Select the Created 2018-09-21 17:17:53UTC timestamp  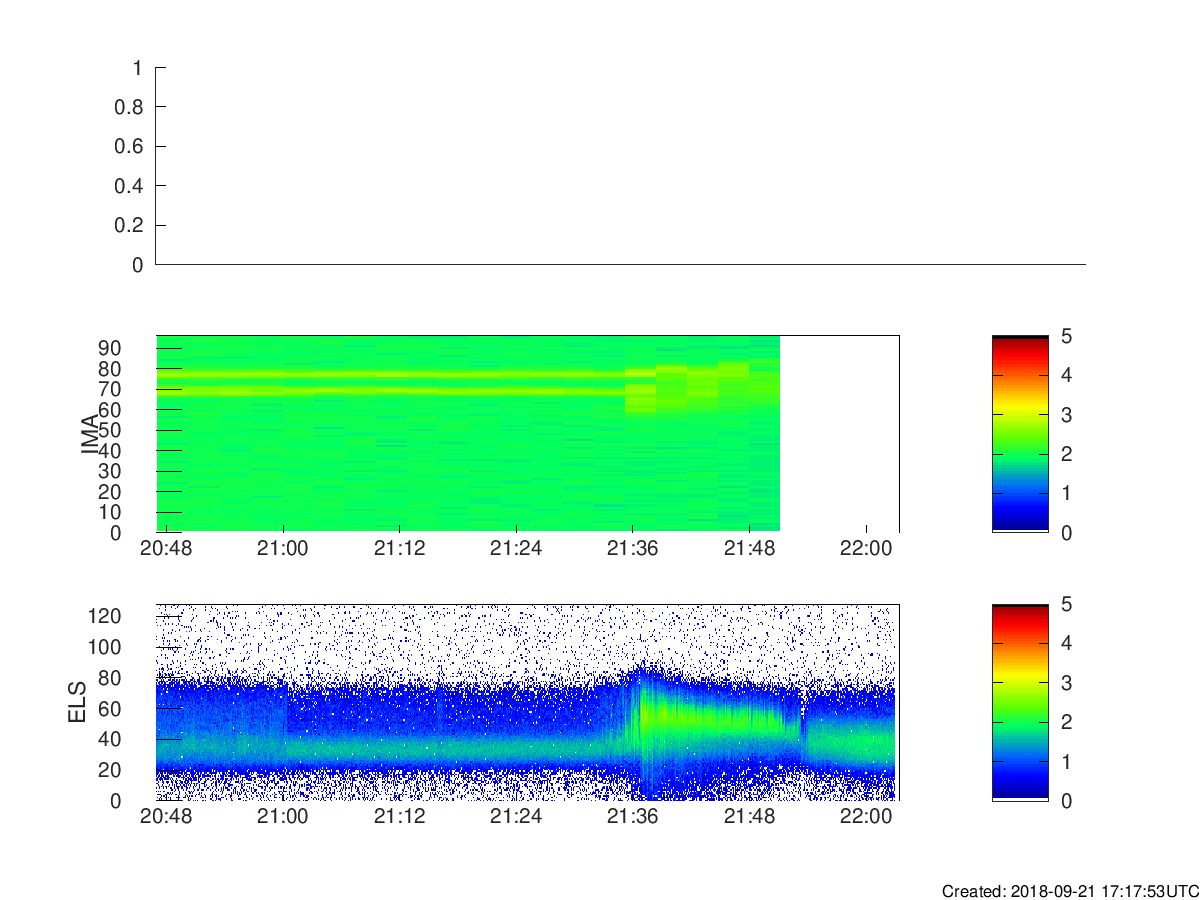(x=1070, y=891)
